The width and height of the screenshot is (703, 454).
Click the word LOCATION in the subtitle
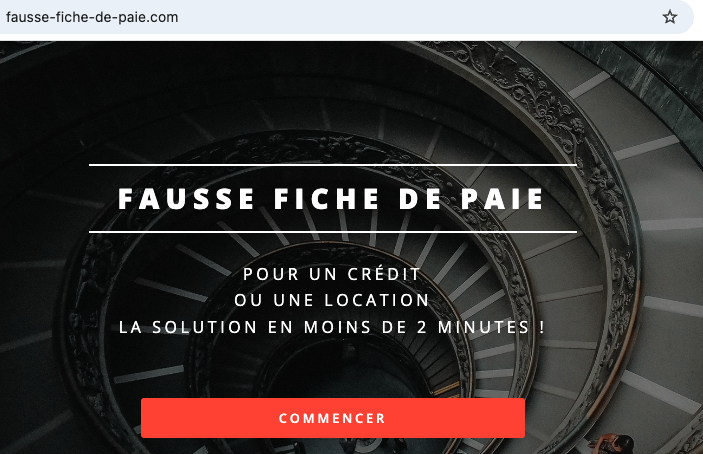377,300
